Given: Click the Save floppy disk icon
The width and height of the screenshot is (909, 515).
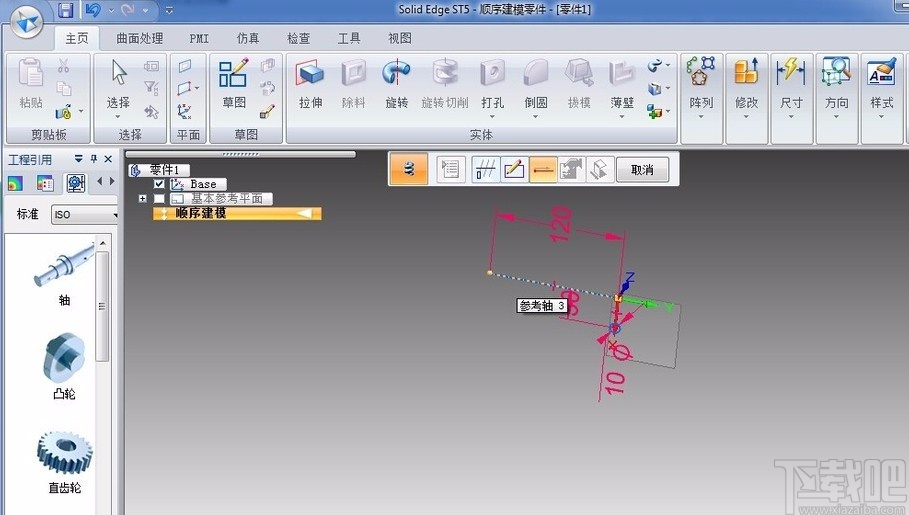Looking at the screenshot, I should coord(66,10).
